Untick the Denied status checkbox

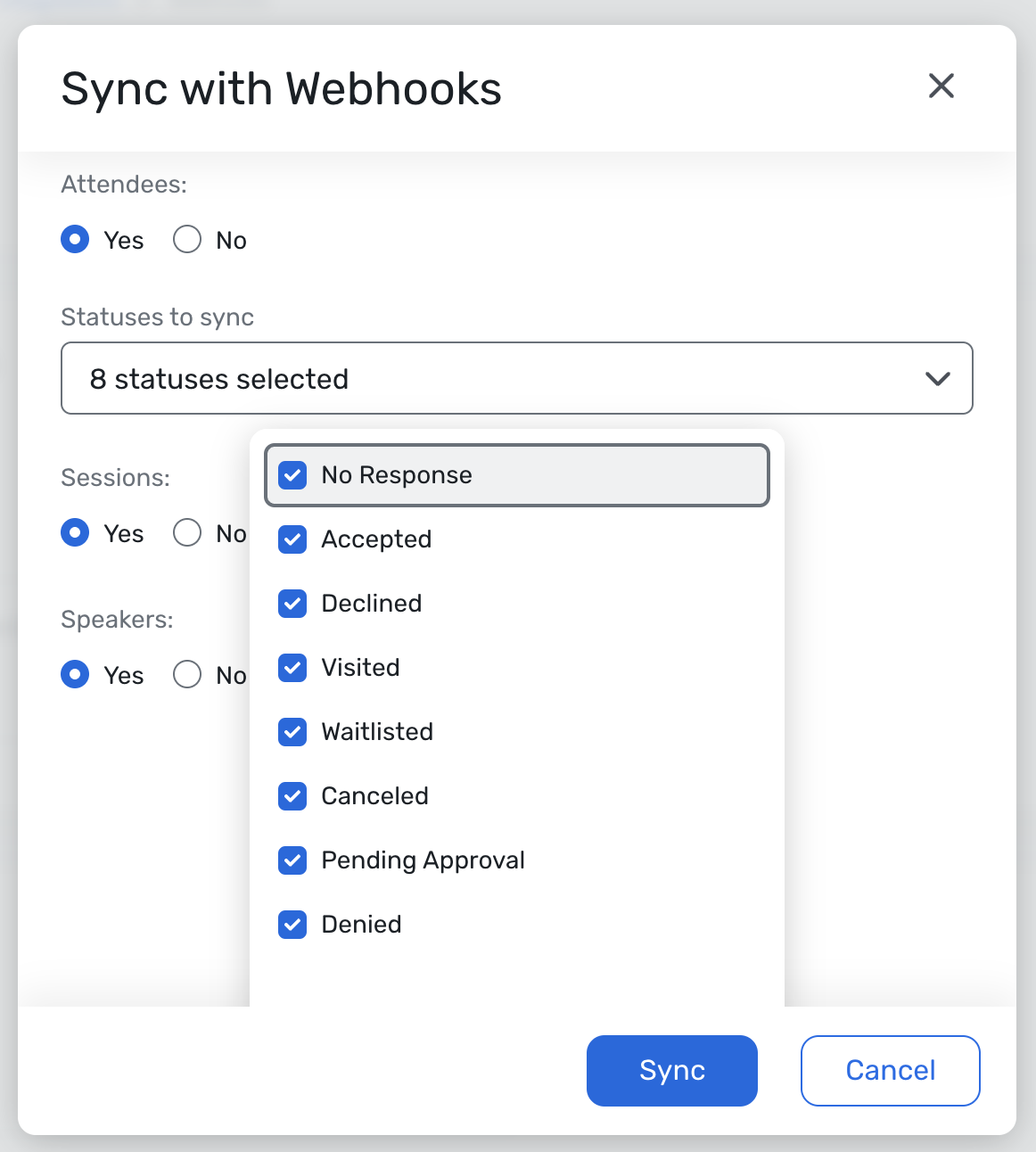(292, 925)
